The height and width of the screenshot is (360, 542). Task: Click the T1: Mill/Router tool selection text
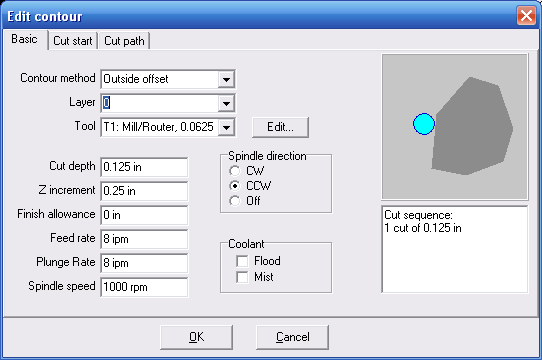pyautogui.click(x=160, y=127)
